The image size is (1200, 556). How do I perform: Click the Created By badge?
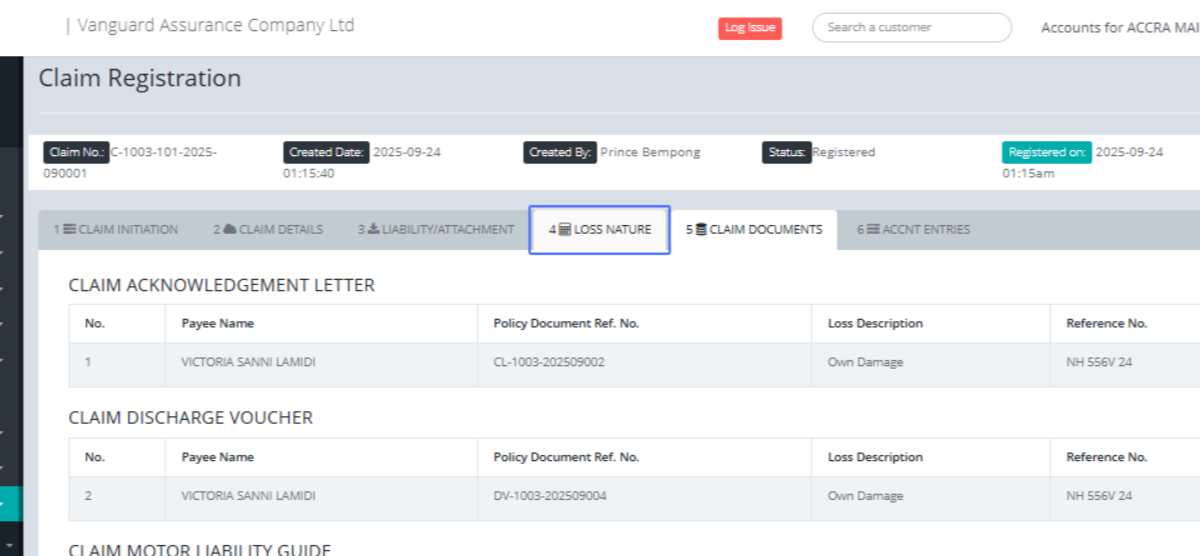tap(559, 153)
